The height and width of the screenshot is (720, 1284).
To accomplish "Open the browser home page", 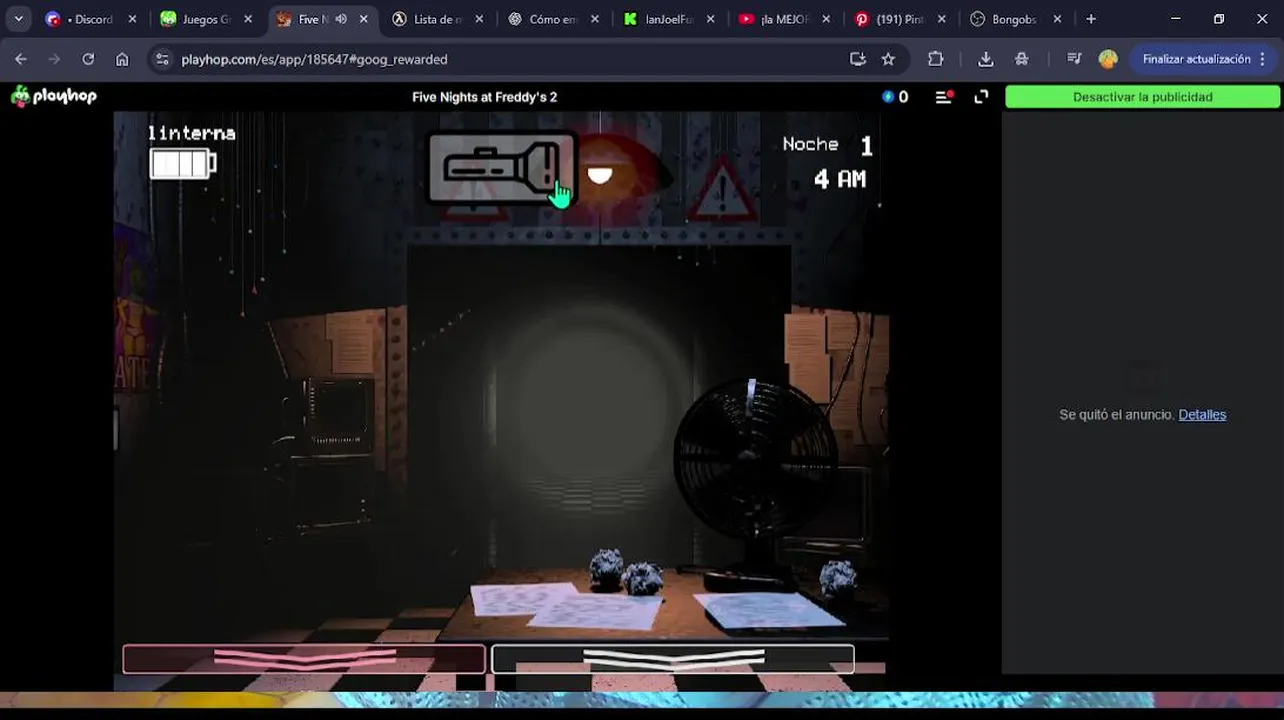I will 122,59.
